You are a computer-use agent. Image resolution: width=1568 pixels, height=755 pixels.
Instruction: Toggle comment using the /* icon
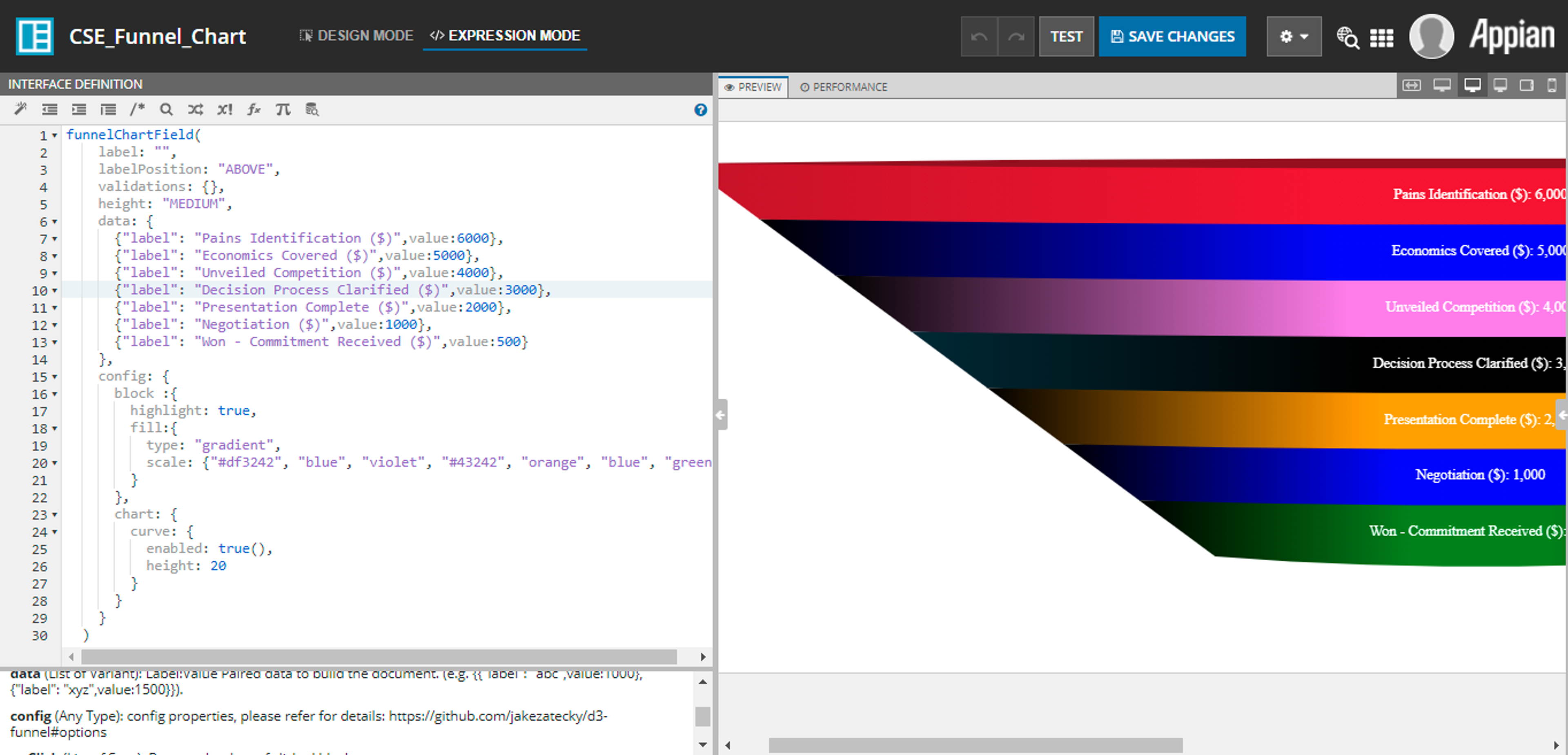(x=137, y=109)
